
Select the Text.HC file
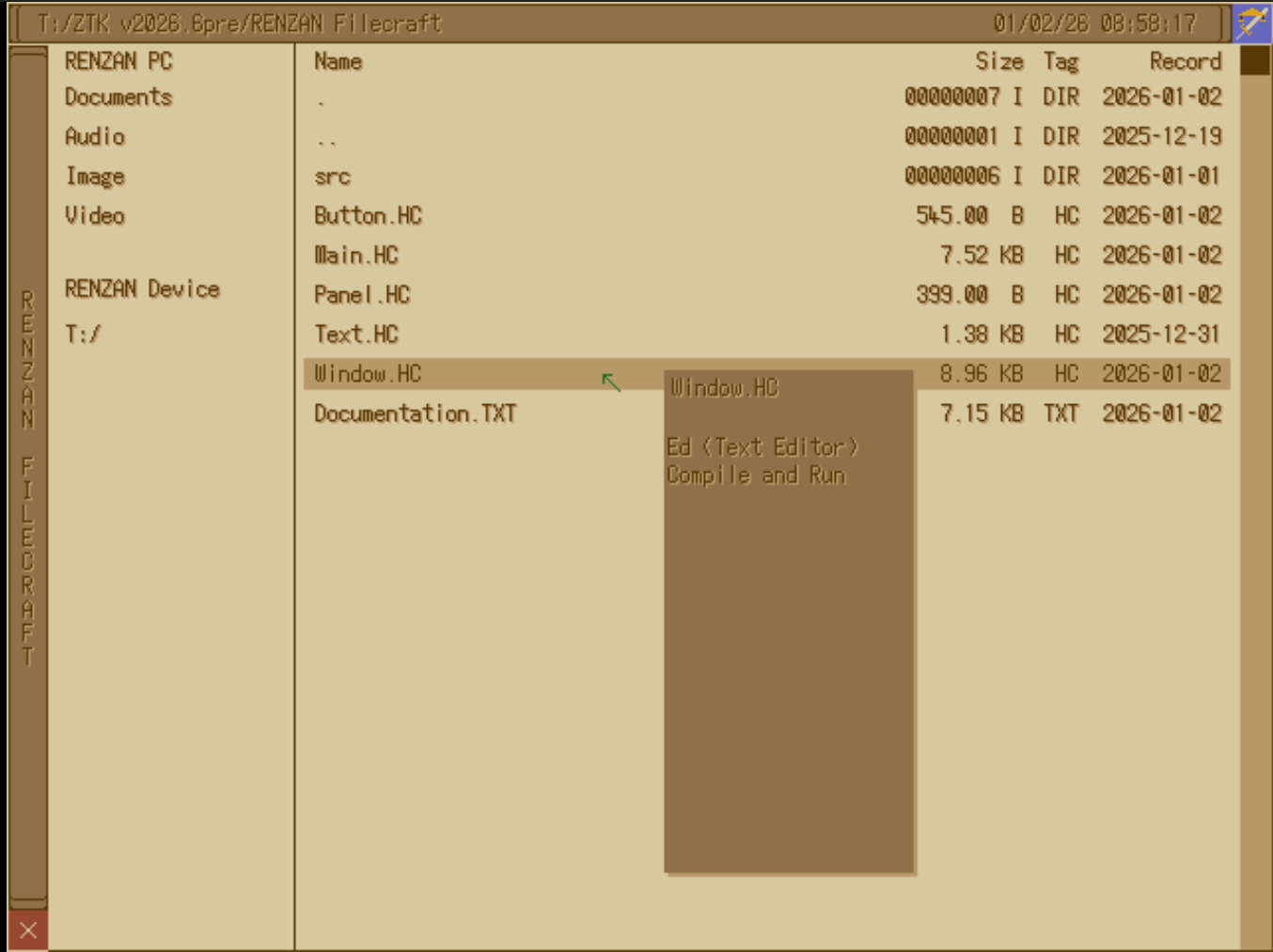(x=766, y=334)
